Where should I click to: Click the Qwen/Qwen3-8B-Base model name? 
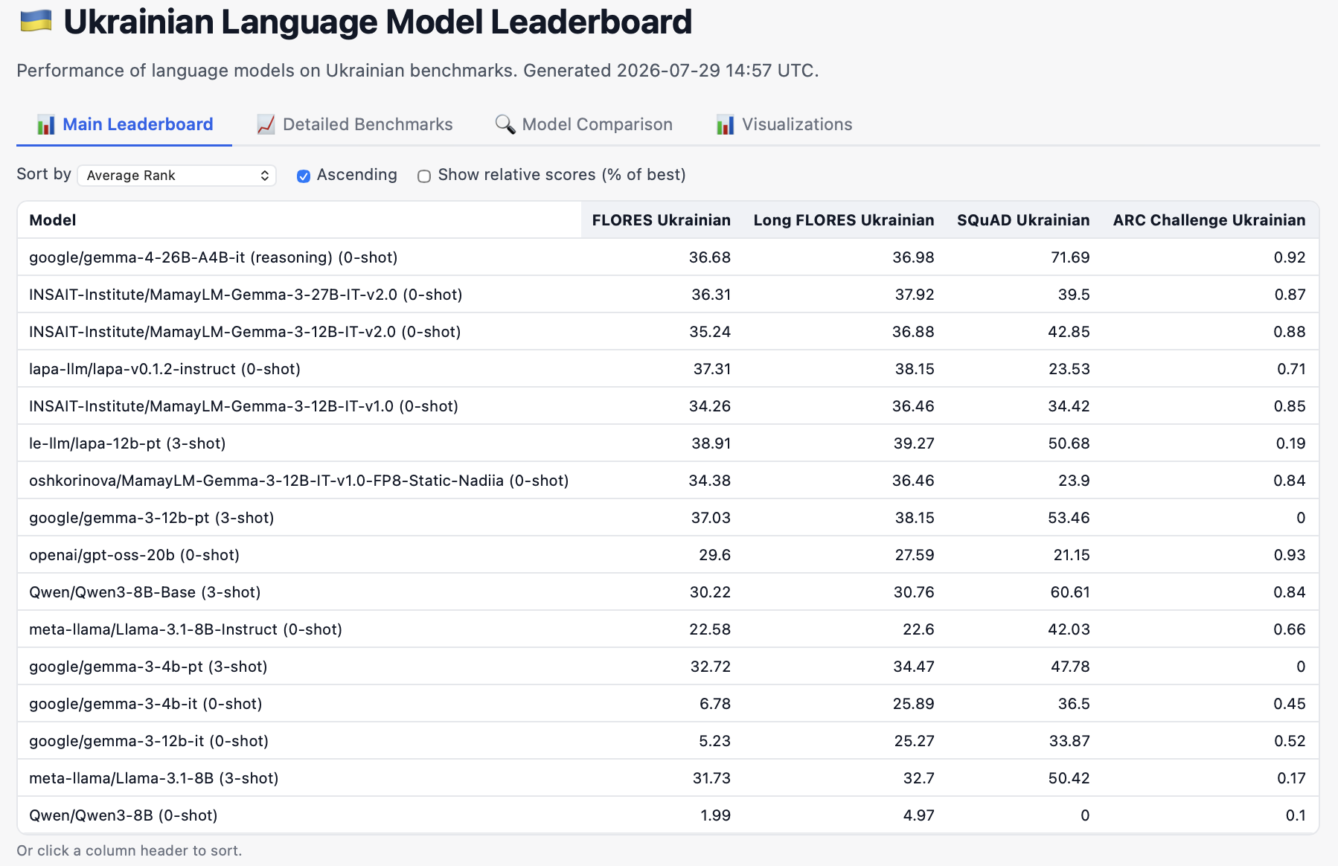point(145,592)
